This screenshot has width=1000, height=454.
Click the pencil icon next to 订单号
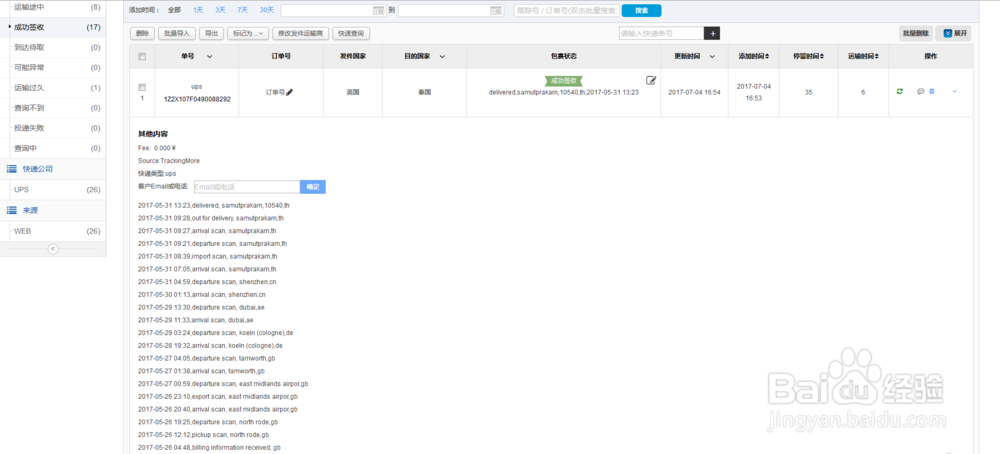[290, 92]
